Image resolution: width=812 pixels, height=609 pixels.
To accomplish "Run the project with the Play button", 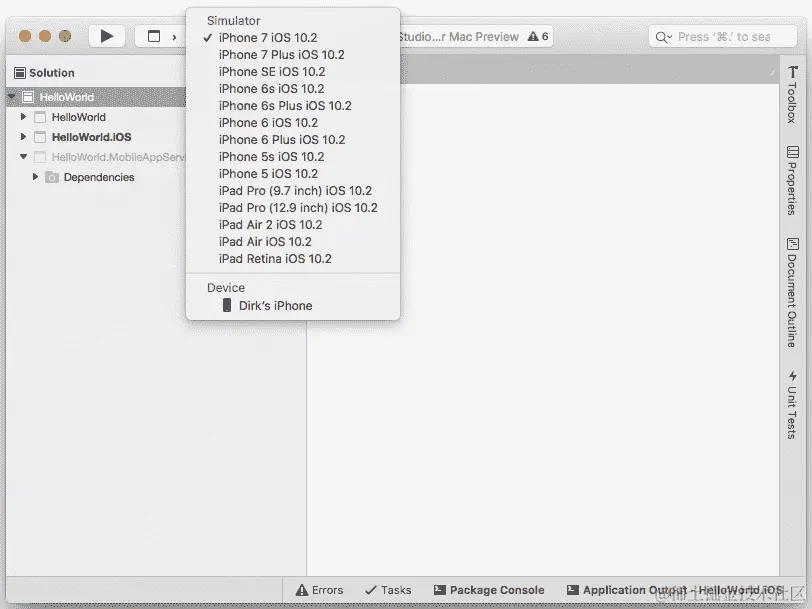I will 107,36.
